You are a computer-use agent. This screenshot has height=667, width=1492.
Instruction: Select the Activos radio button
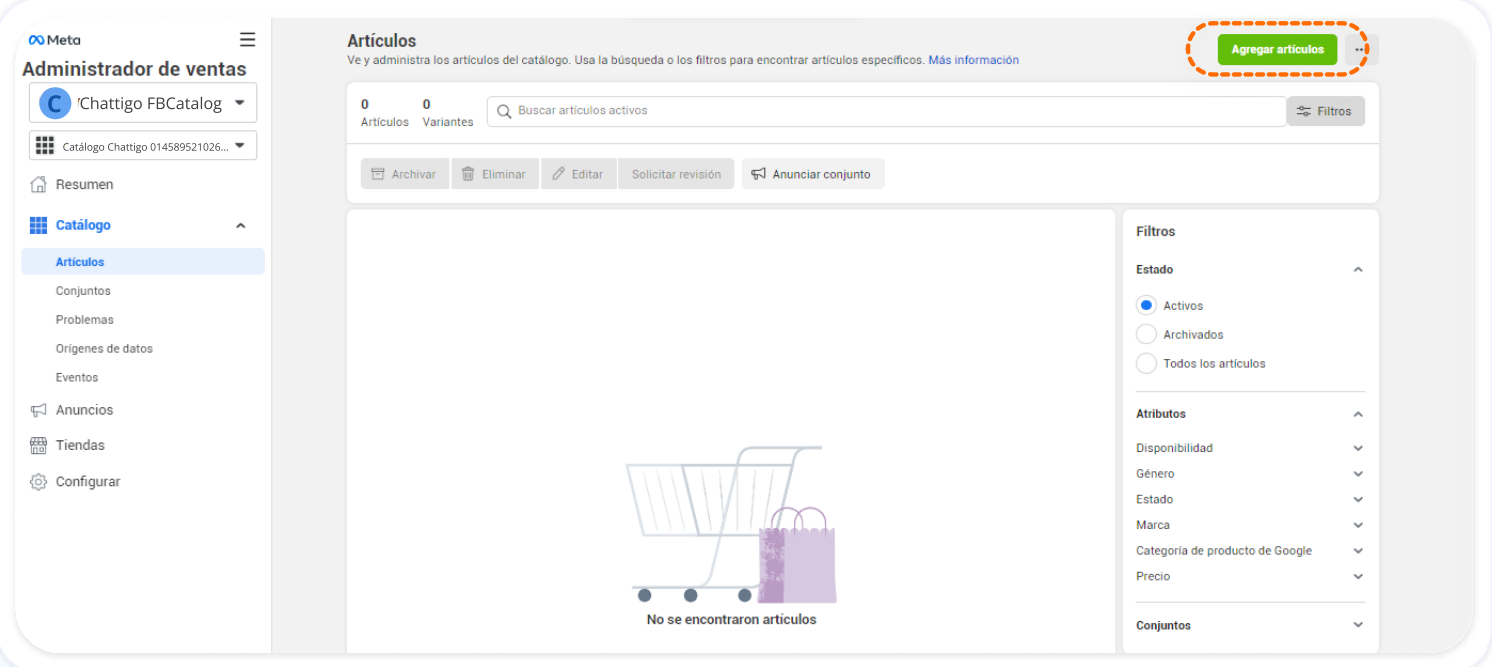1146,306
